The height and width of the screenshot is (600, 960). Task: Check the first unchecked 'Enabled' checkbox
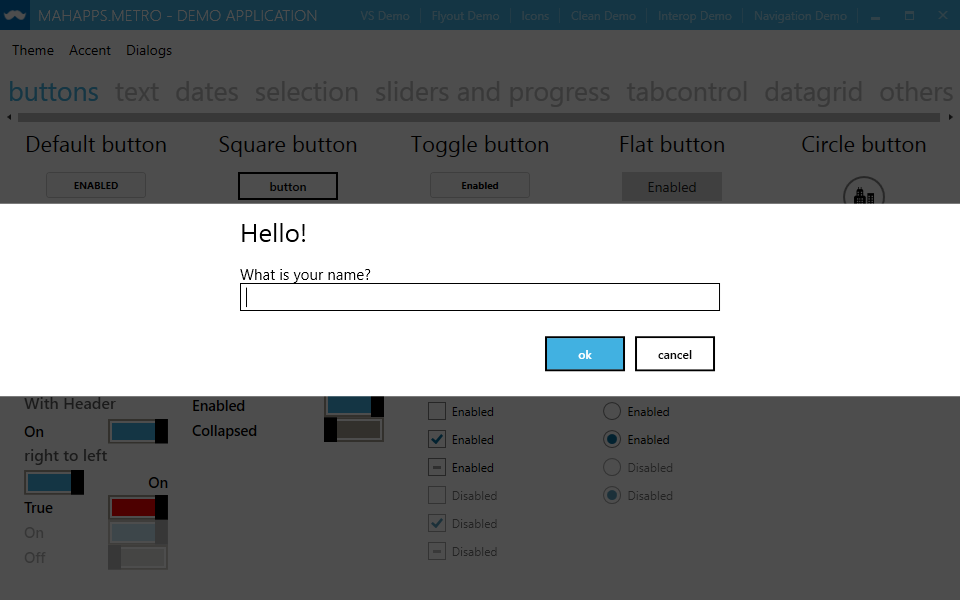coord(436,411)
